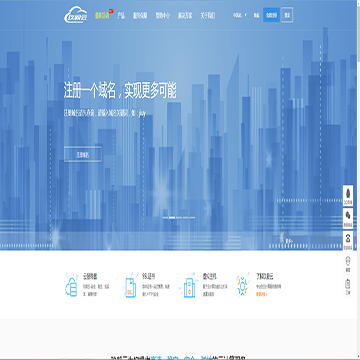
Task: Select the active second carousel indicator dash
Action: [172, 217]
